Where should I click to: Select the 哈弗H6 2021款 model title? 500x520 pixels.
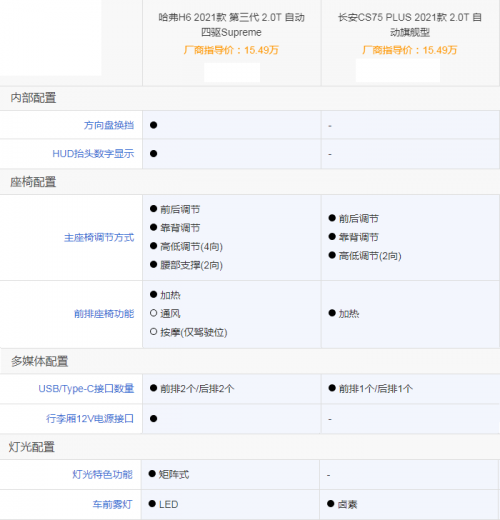[x=232, y=25]
